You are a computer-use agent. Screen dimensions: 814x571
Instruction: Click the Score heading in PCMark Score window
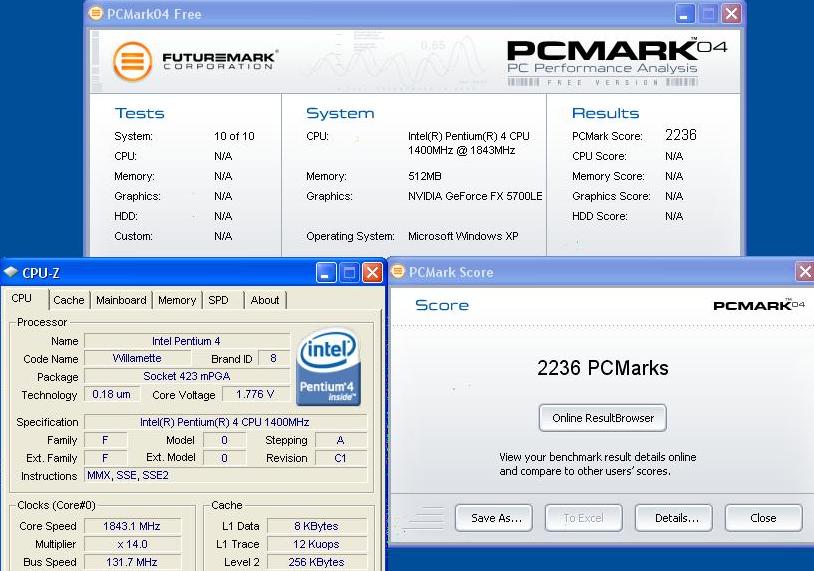[x=442, y=305]
